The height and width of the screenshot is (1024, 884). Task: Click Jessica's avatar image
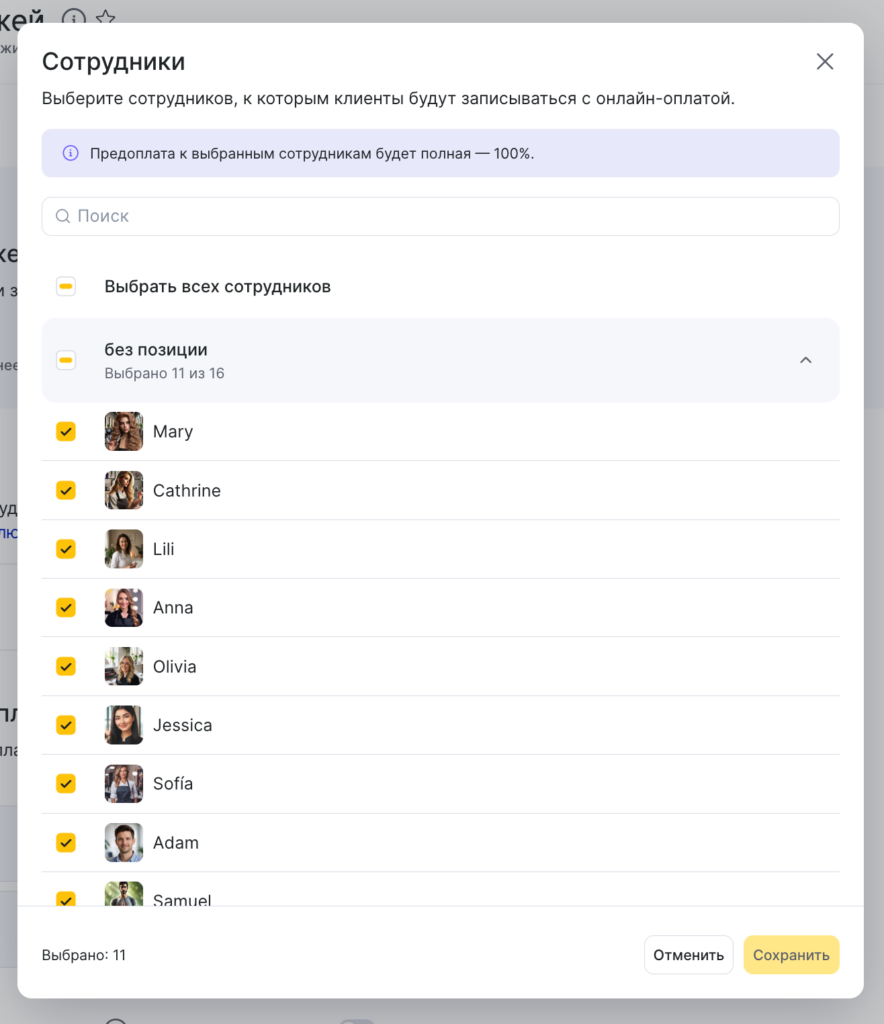pyautogui.click(x=124, y=725)
